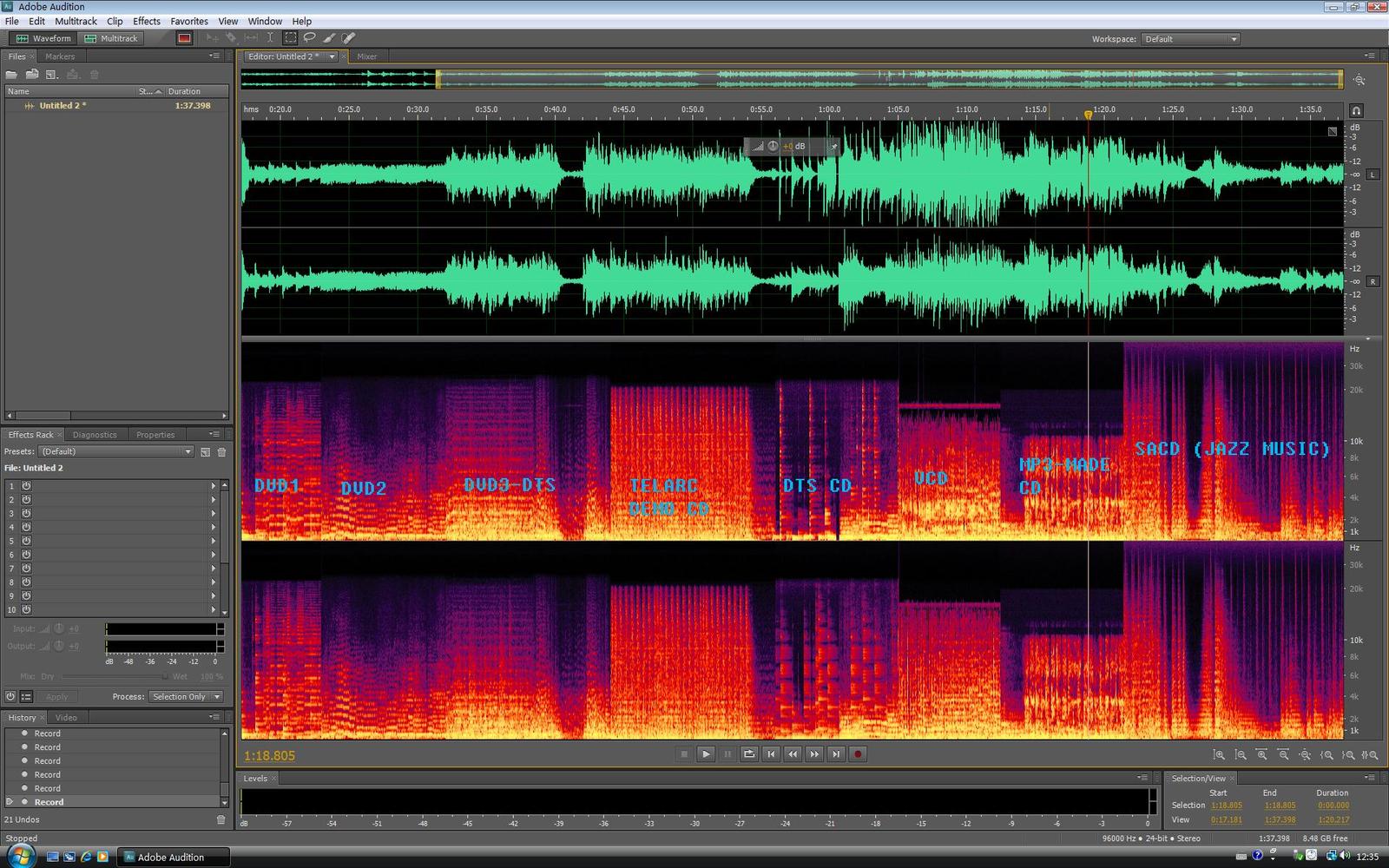Select the Spot Healing Brush tool
1389x868 pixels.
(348, 37)
